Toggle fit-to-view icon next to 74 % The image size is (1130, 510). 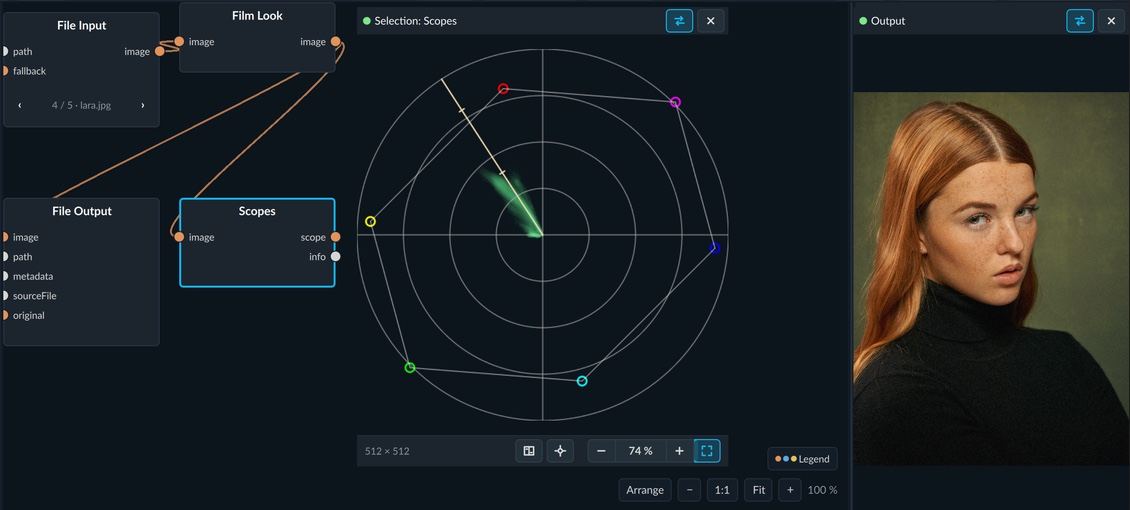(706, 451)
